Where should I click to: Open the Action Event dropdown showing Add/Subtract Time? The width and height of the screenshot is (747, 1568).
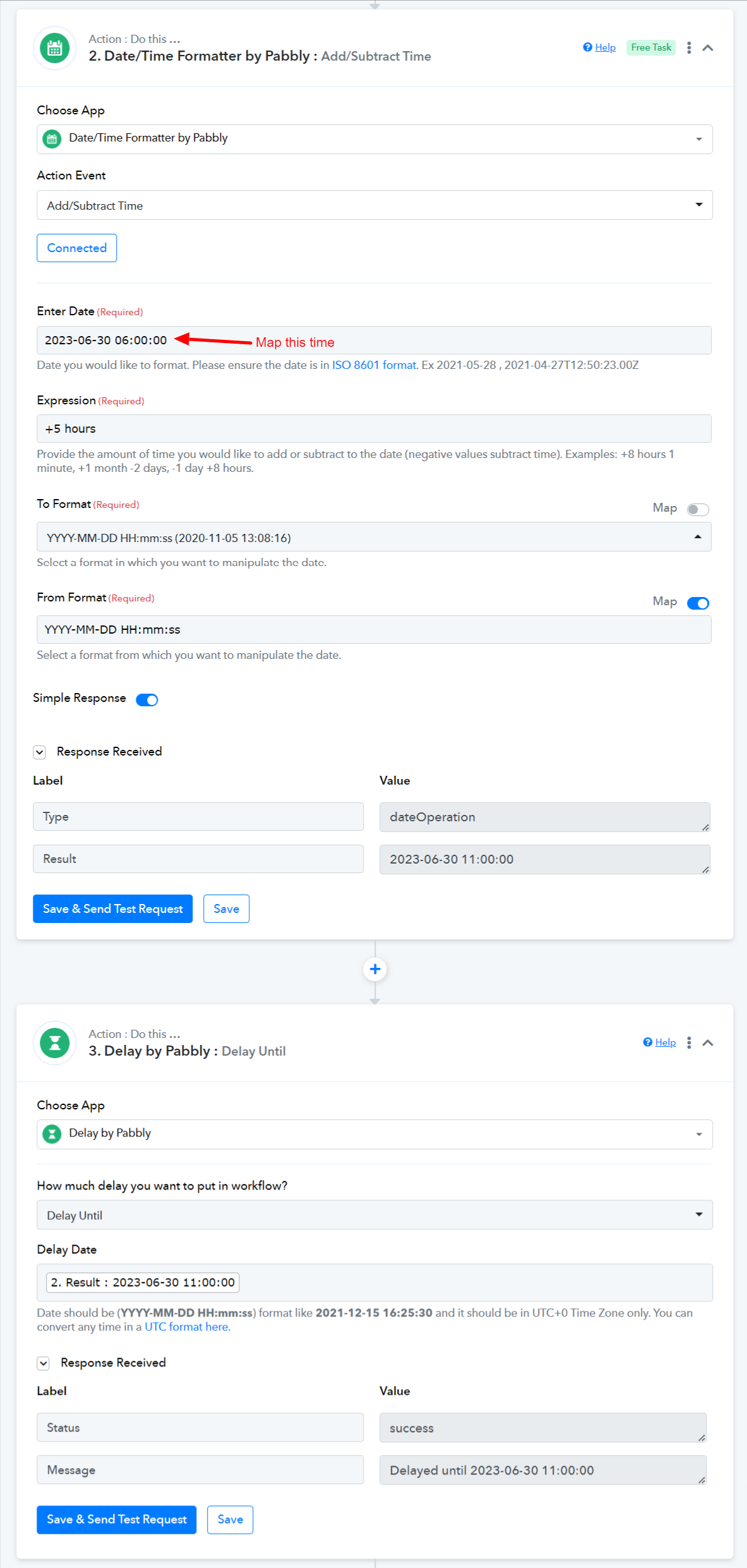pos(374,205)
